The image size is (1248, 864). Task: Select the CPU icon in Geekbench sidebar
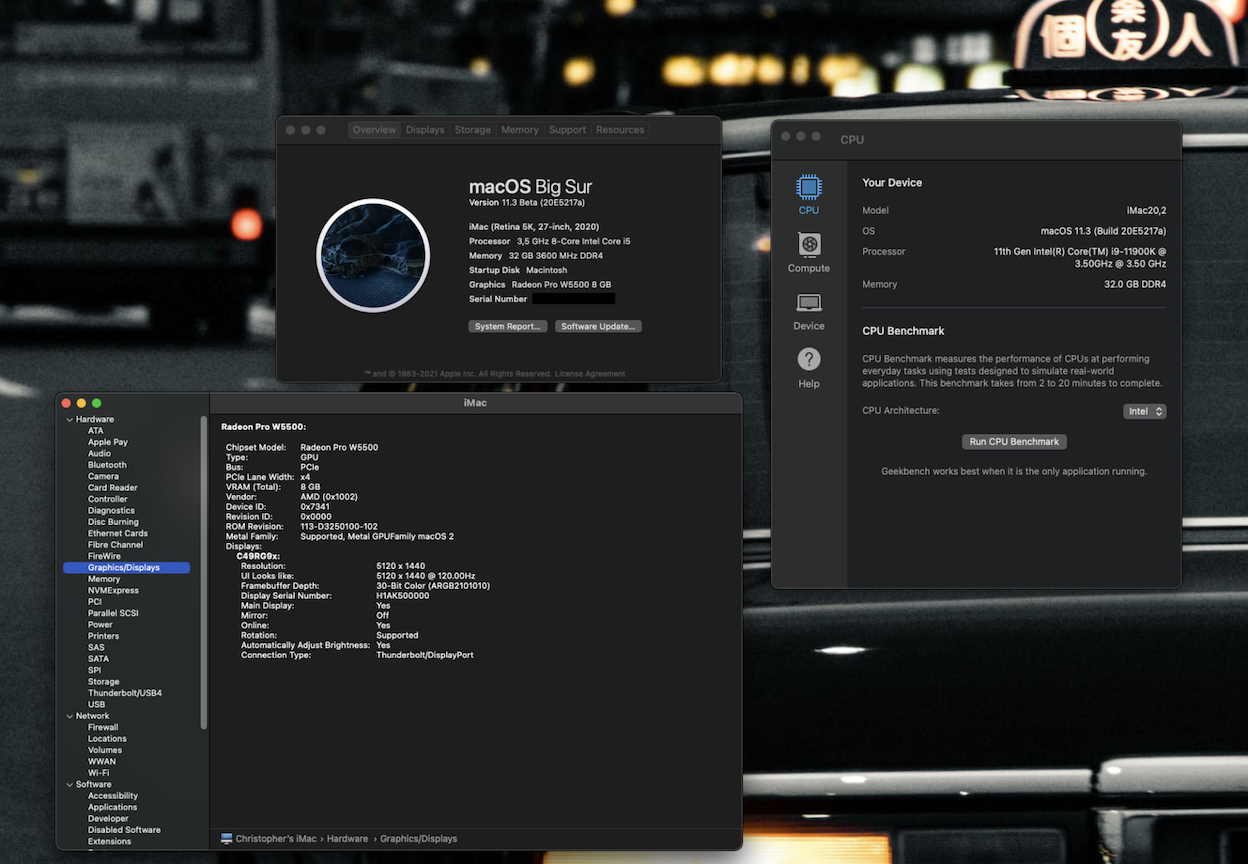[x=809, y=187]
